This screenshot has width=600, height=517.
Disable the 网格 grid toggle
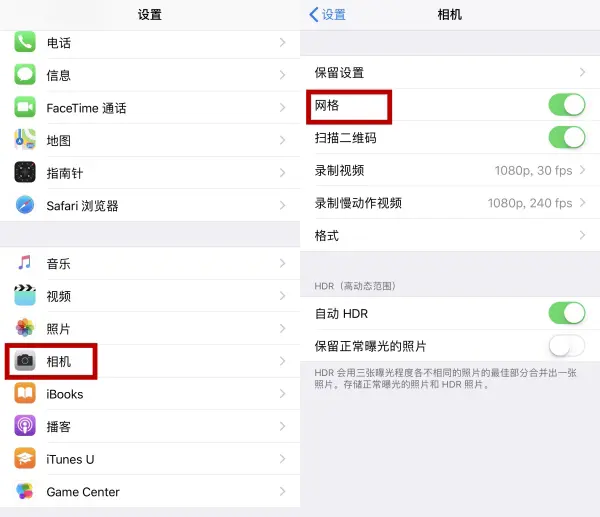click(x=567, y=104)
